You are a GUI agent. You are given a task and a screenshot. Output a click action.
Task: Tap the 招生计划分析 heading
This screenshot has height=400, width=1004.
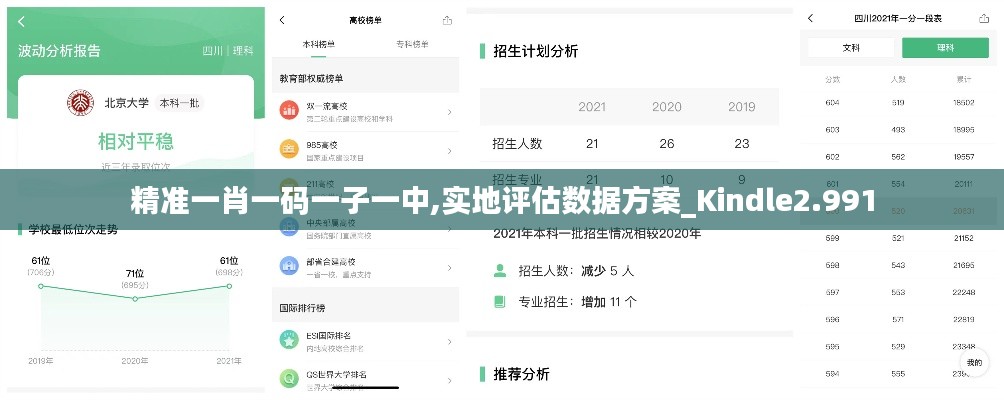(535, 51)
